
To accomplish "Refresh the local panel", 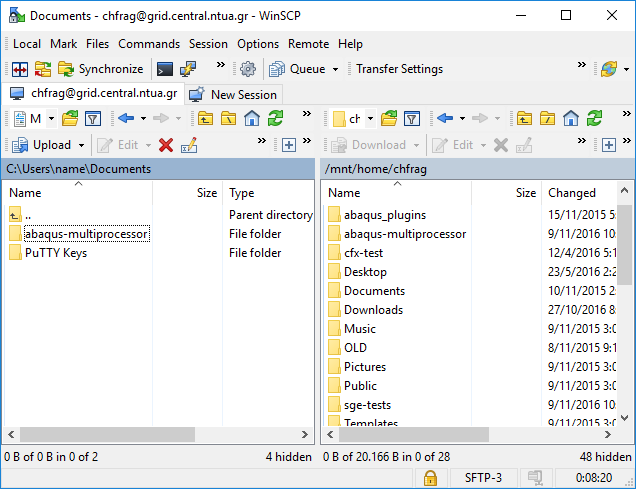I will click(x=275, y=119).
